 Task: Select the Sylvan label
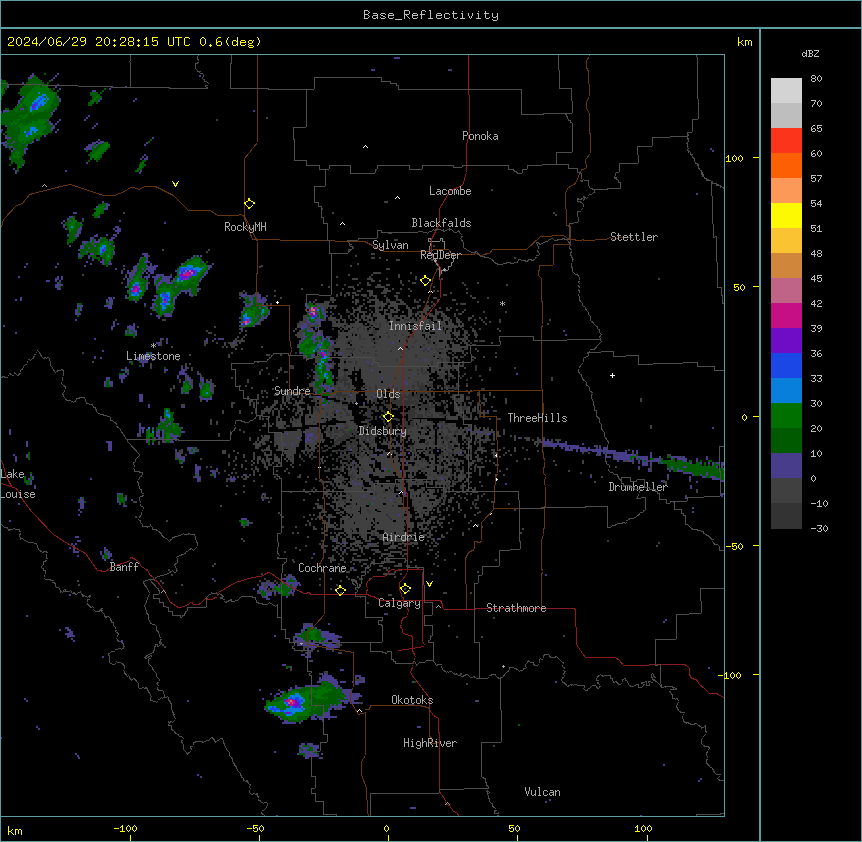pyautogui.click(x=390, y=245)
